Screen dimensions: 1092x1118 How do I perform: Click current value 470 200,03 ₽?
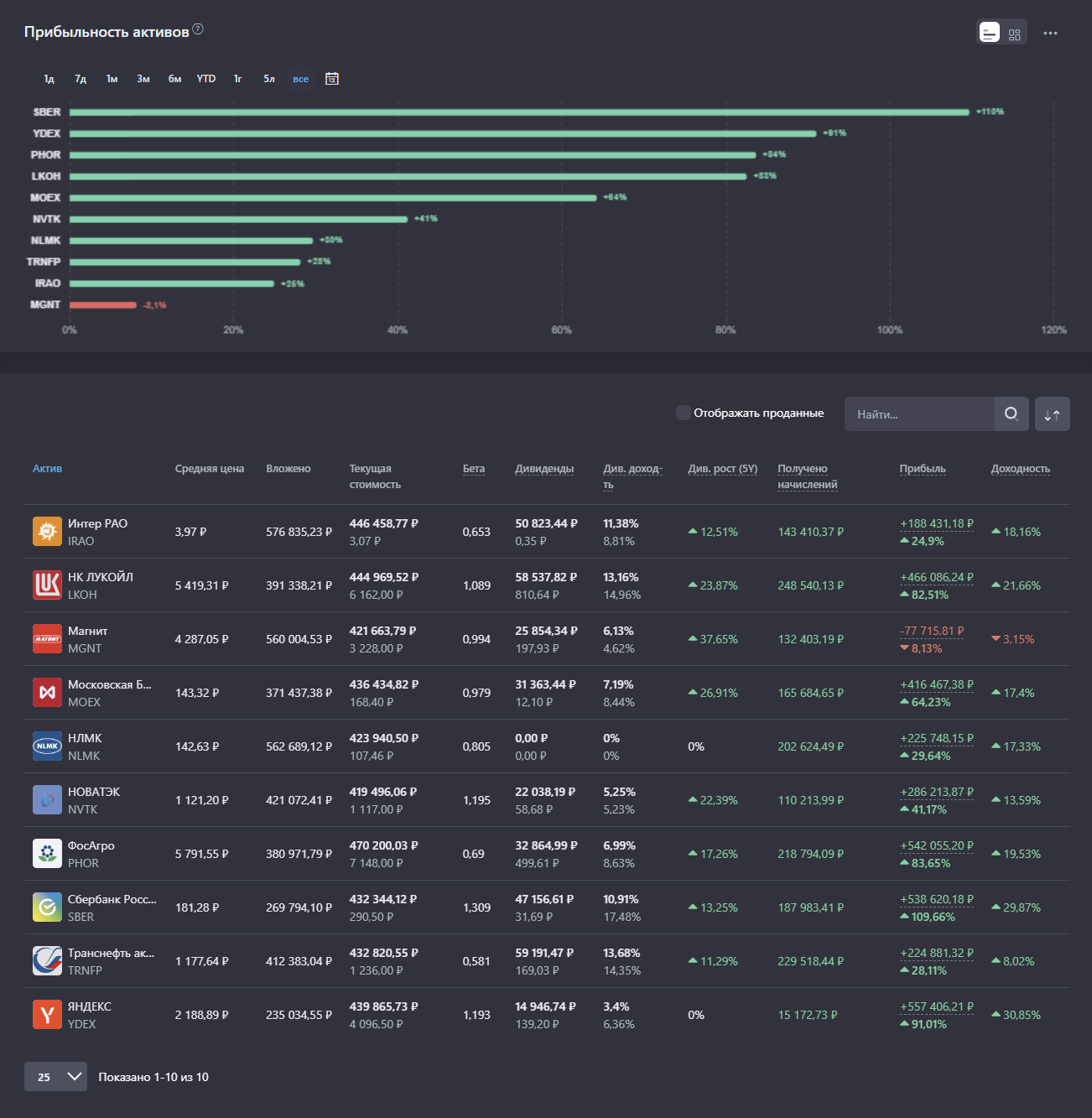383,845
